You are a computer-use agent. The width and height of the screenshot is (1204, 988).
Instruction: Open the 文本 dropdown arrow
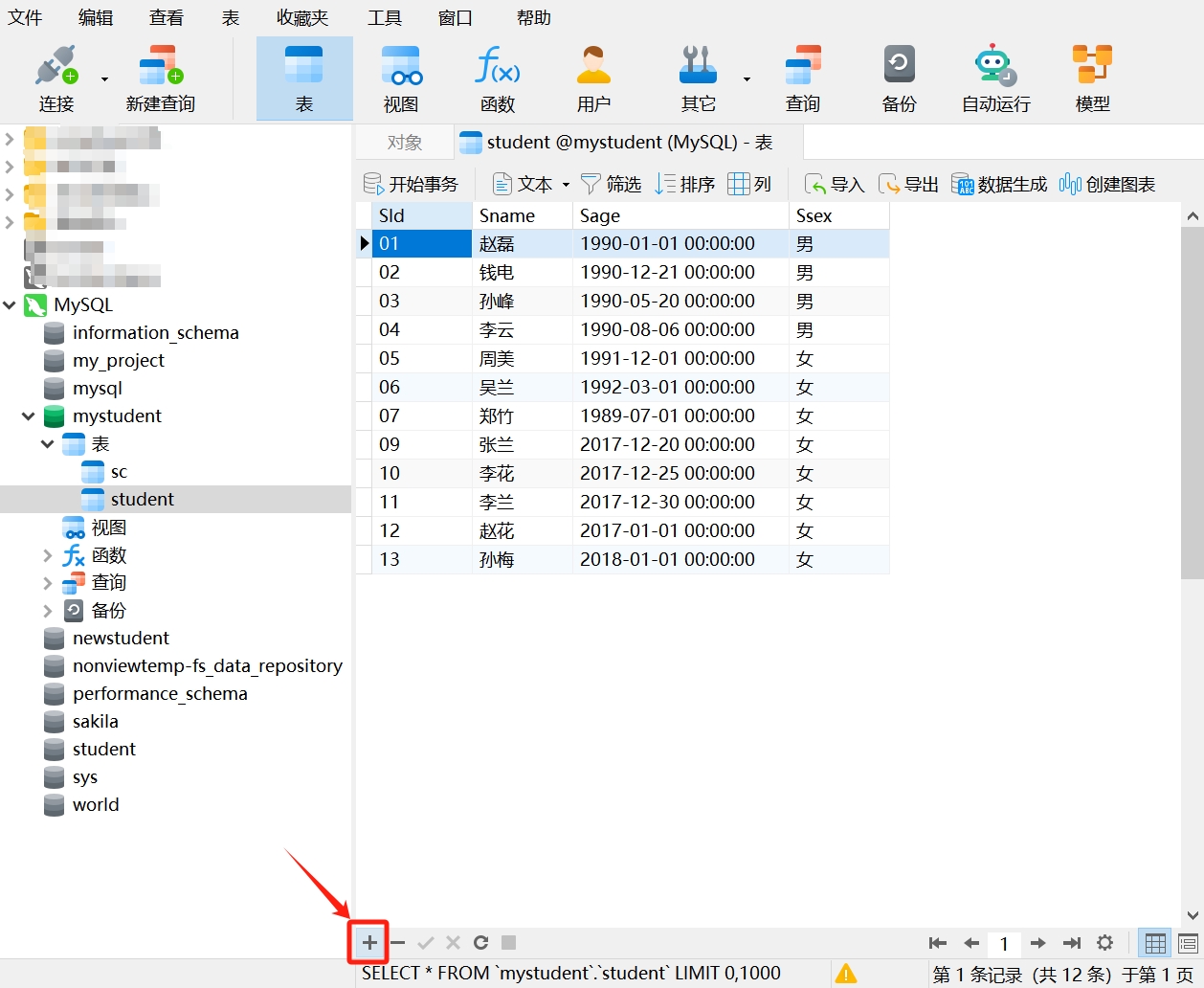tap(566, 185)
